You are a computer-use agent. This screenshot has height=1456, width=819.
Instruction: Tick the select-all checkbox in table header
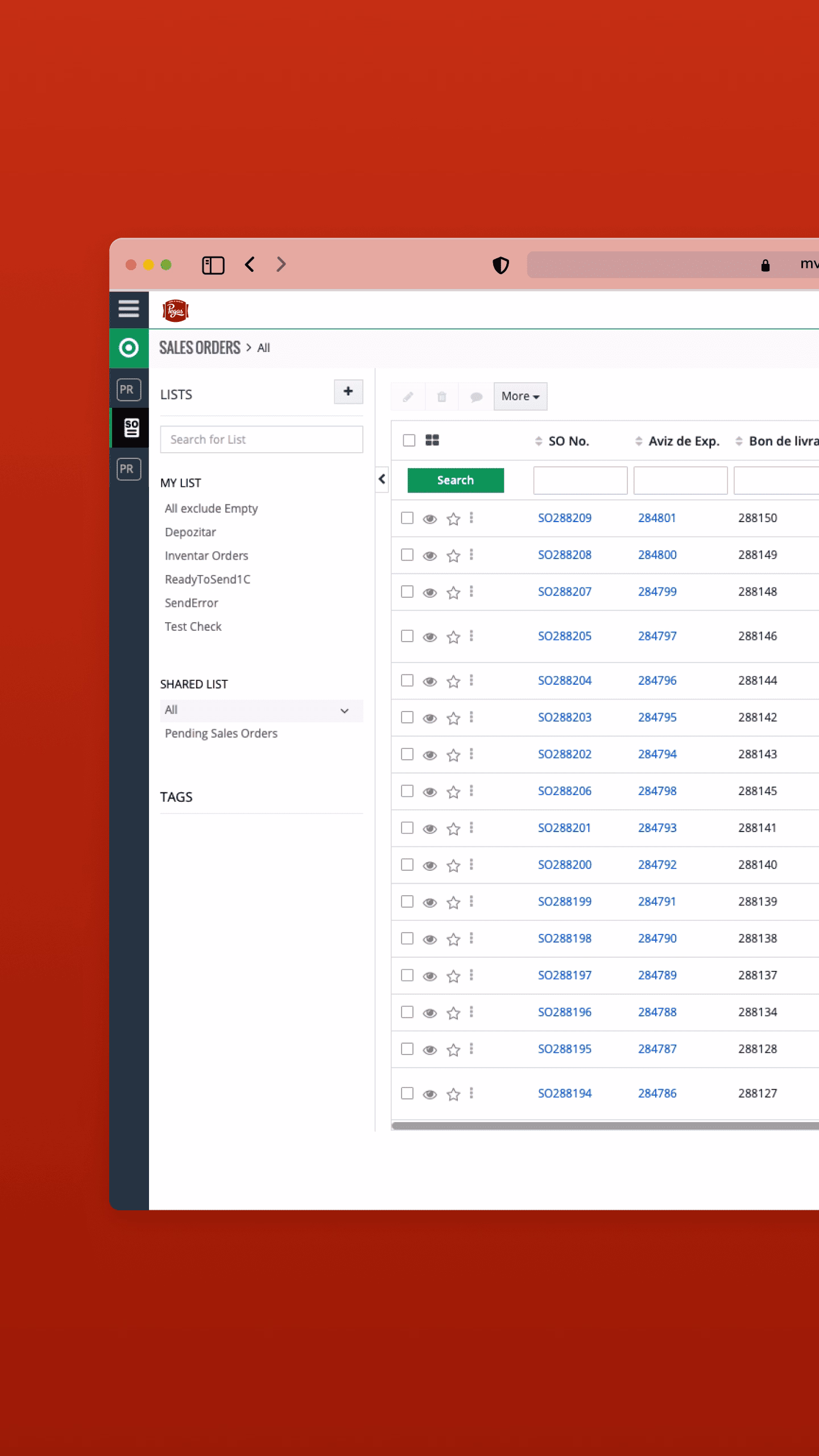tap(409, 441)
